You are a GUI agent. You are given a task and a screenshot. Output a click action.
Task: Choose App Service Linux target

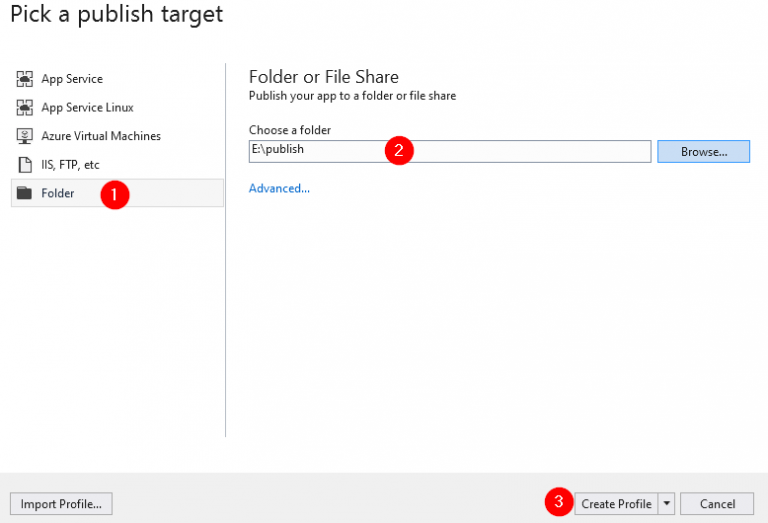pyautogui.click(x=87, y=107)
